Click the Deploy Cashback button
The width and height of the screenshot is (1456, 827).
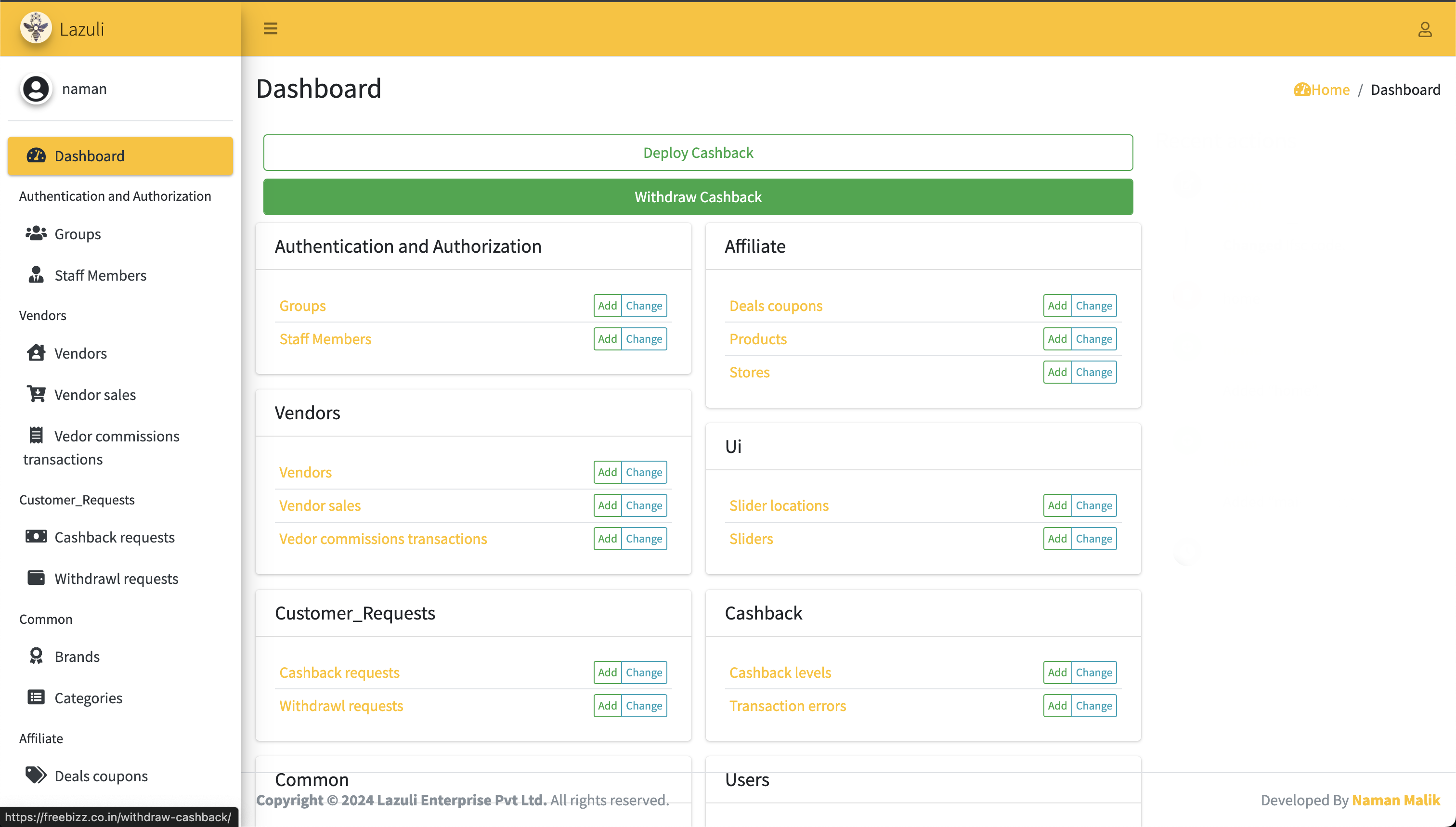(x=698, y=152)
